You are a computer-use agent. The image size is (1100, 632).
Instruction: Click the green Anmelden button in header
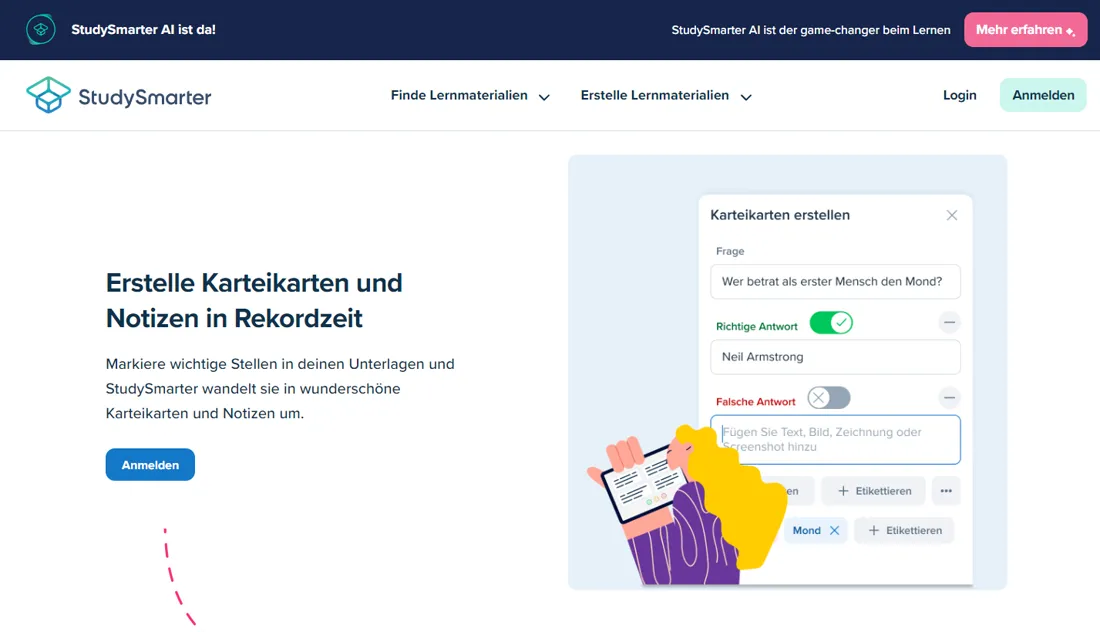pos(1042,95)
